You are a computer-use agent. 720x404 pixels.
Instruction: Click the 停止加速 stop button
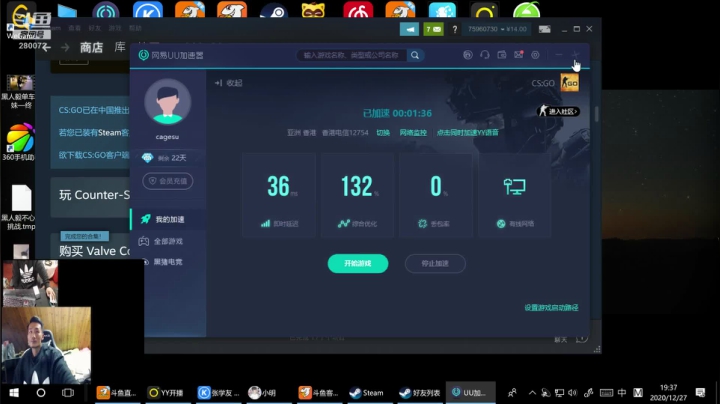coord(435,264)
